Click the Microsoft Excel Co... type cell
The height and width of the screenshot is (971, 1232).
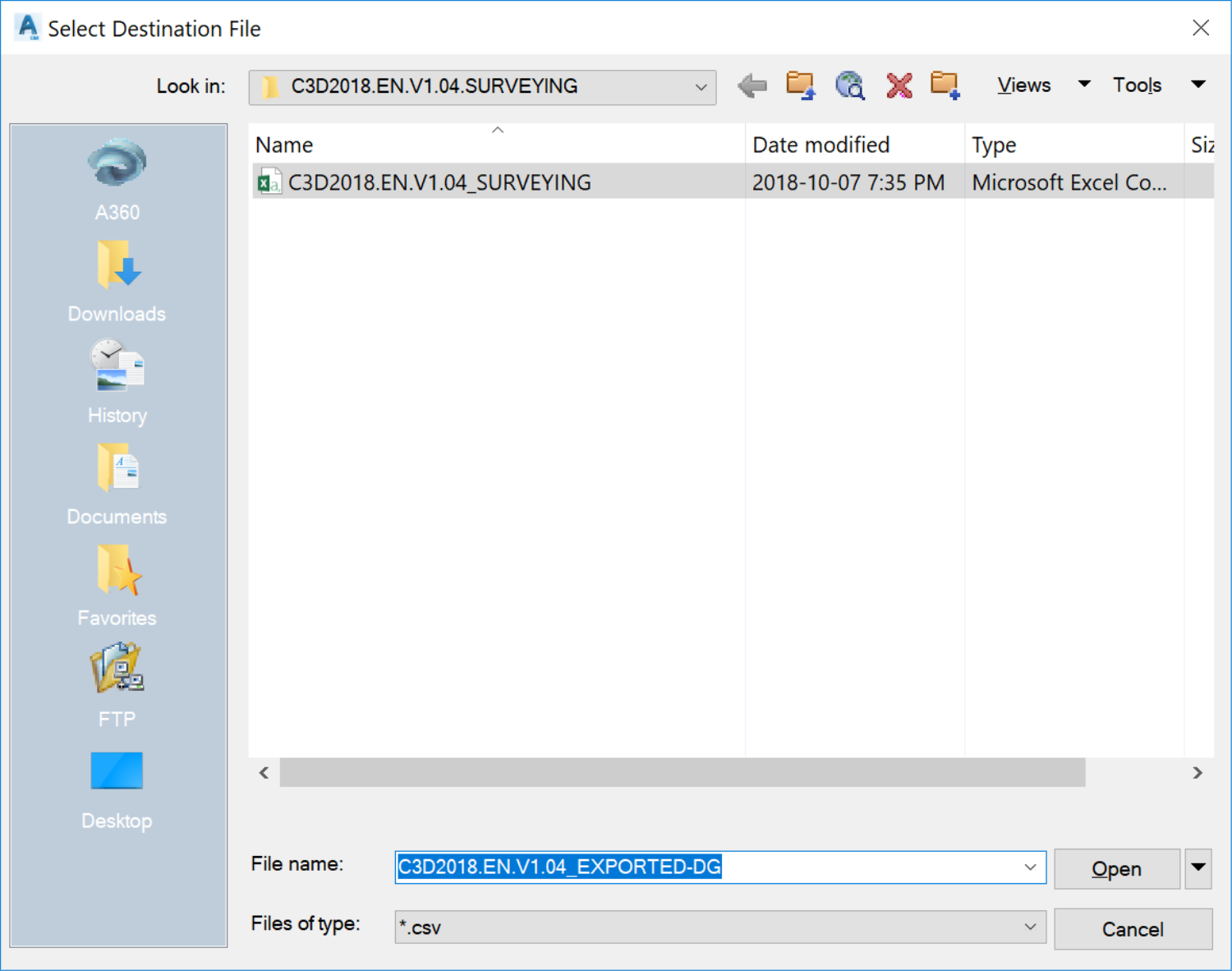click(x=1069, y=182)
